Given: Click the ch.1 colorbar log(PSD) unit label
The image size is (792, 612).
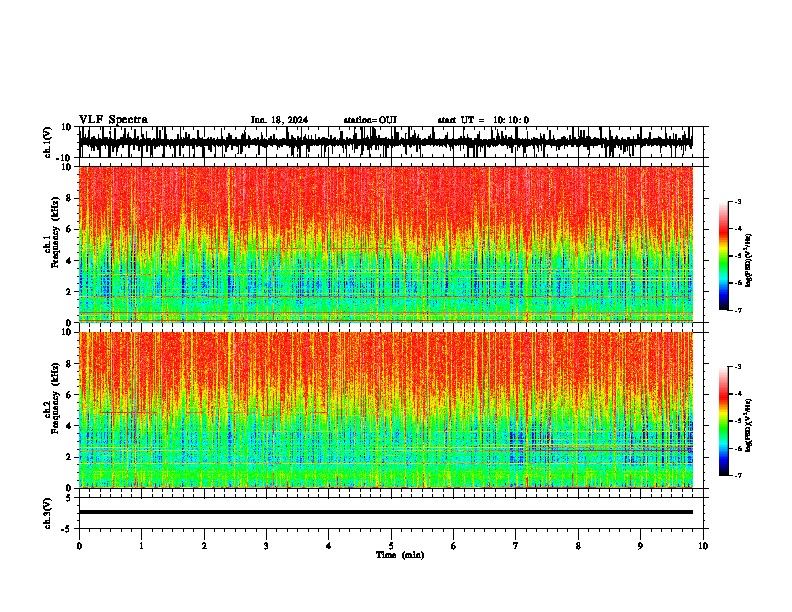Looking at the screenshot, I should 749,260.
